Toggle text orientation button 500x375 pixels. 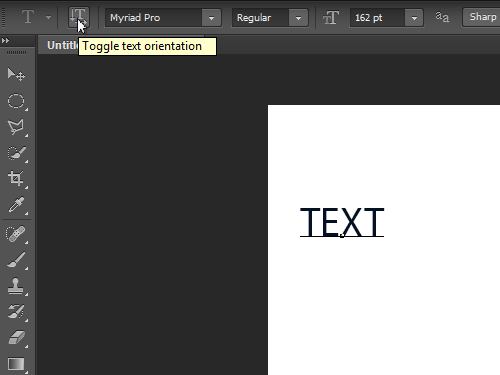point(79,17)
